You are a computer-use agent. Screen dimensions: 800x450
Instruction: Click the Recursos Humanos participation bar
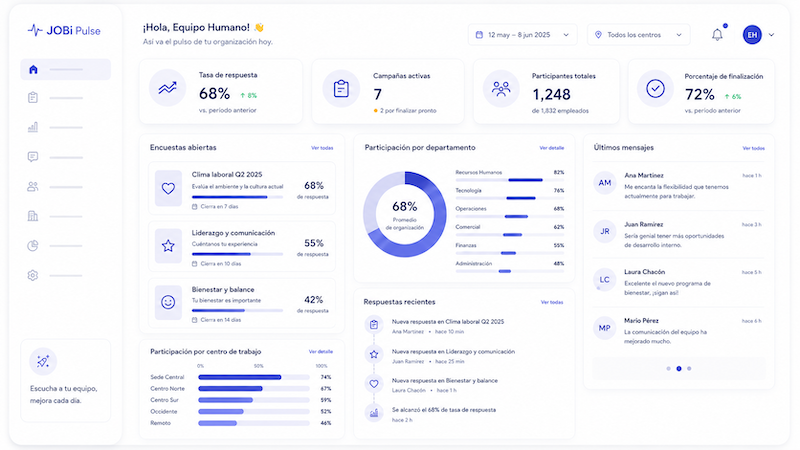point(510,180)
